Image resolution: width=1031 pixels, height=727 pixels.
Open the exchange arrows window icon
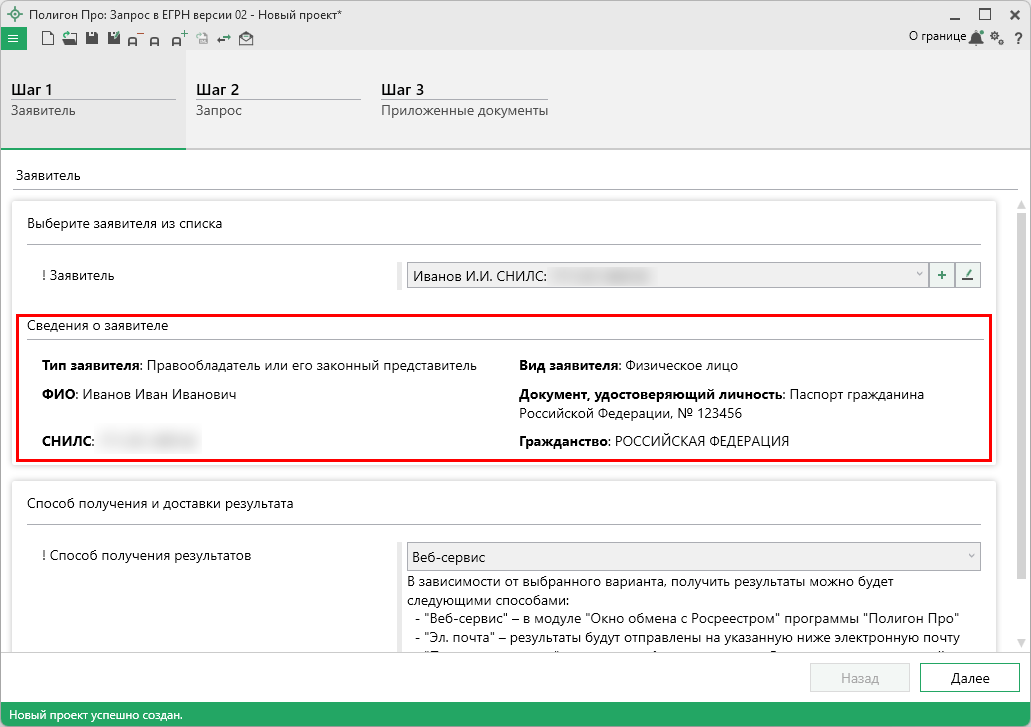pos(224,39)
